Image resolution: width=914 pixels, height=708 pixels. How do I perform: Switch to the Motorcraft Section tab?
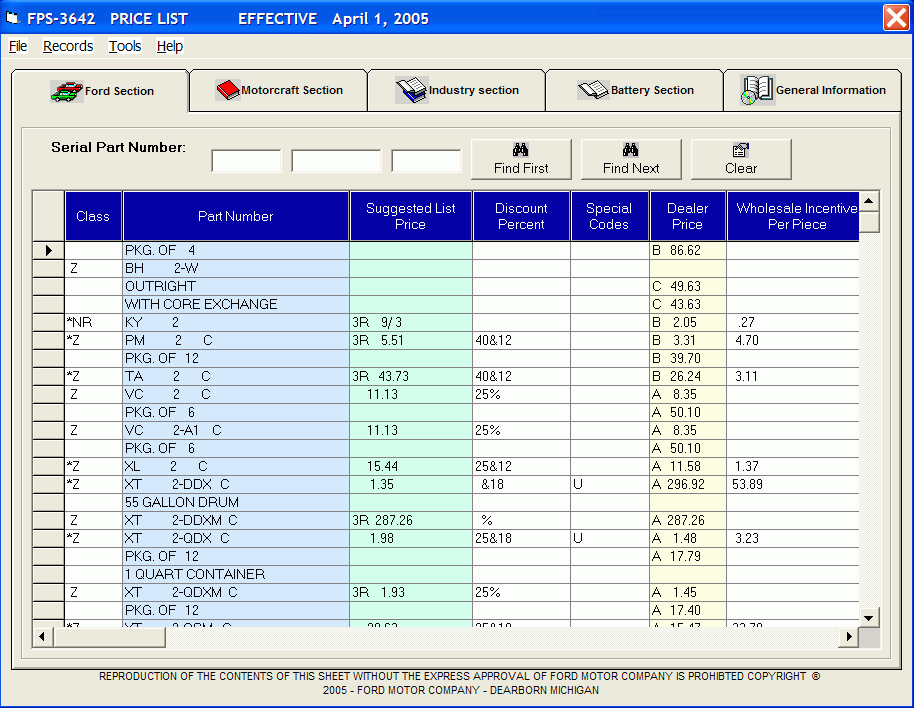(x=279, y=90)
